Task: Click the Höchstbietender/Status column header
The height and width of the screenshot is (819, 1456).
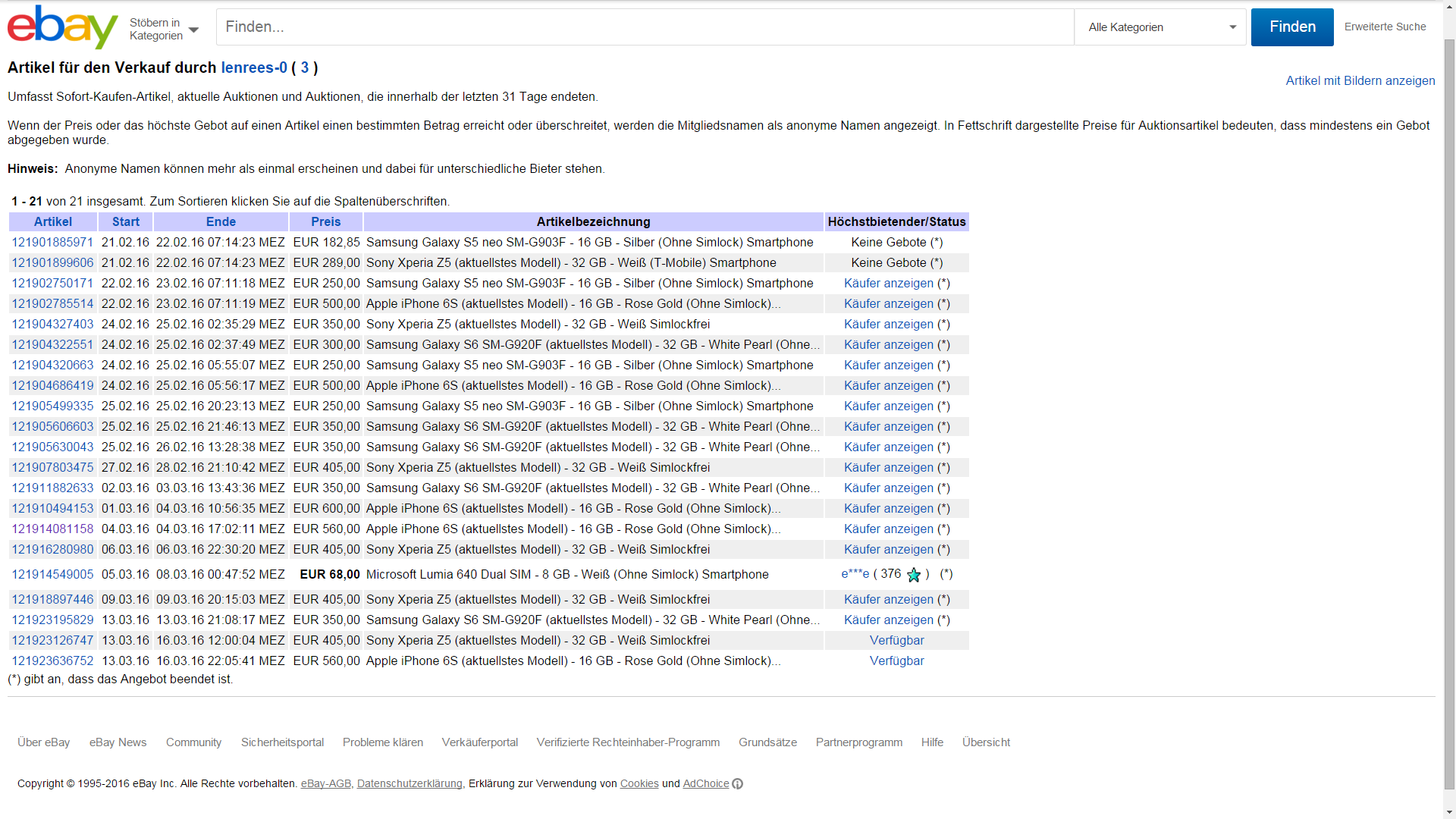Action: pyautogui.click(x=897, y=221)
